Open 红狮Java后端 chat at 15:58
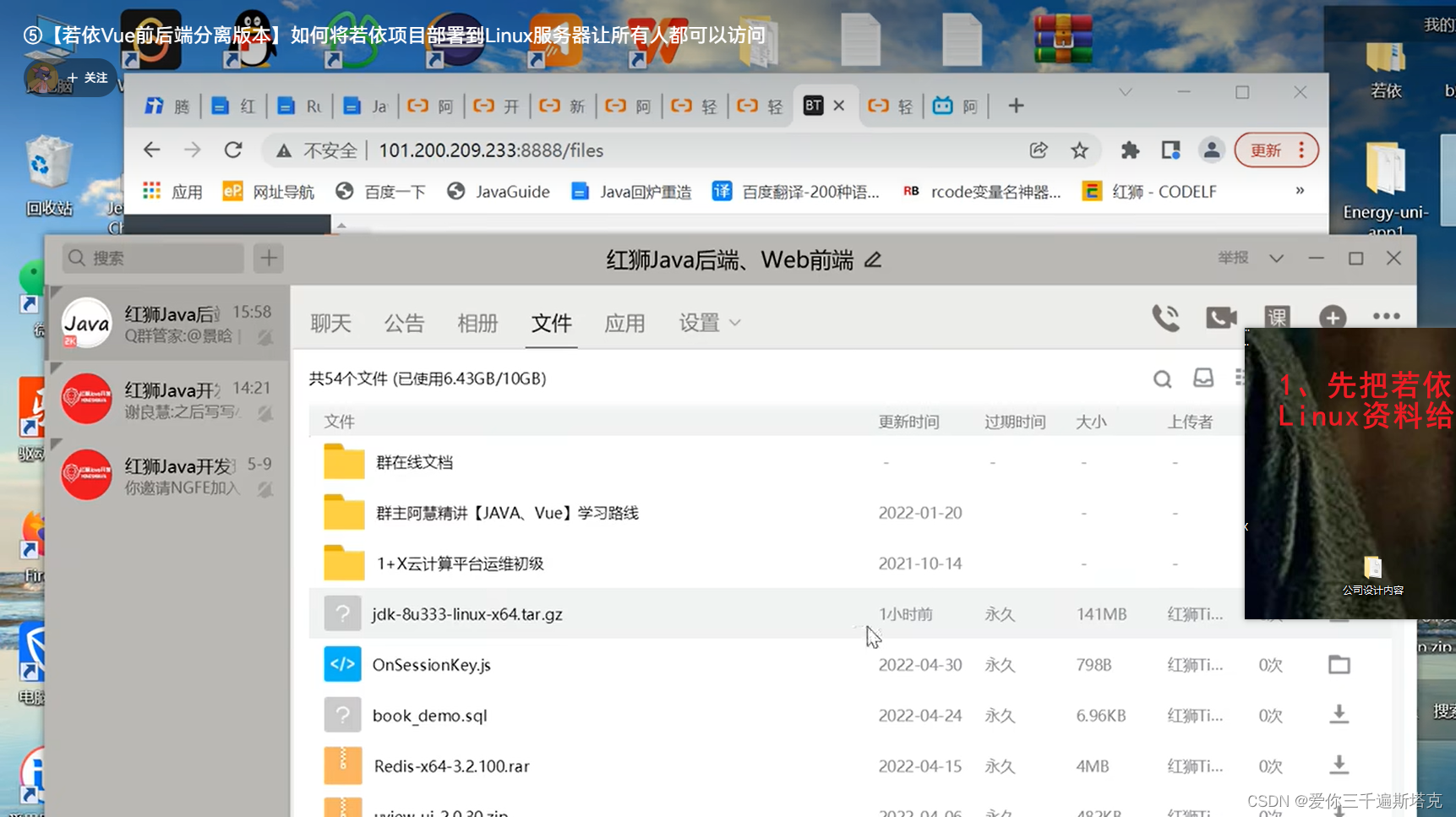The width and height of the screenshot is (1456, 817). (167, 324)
